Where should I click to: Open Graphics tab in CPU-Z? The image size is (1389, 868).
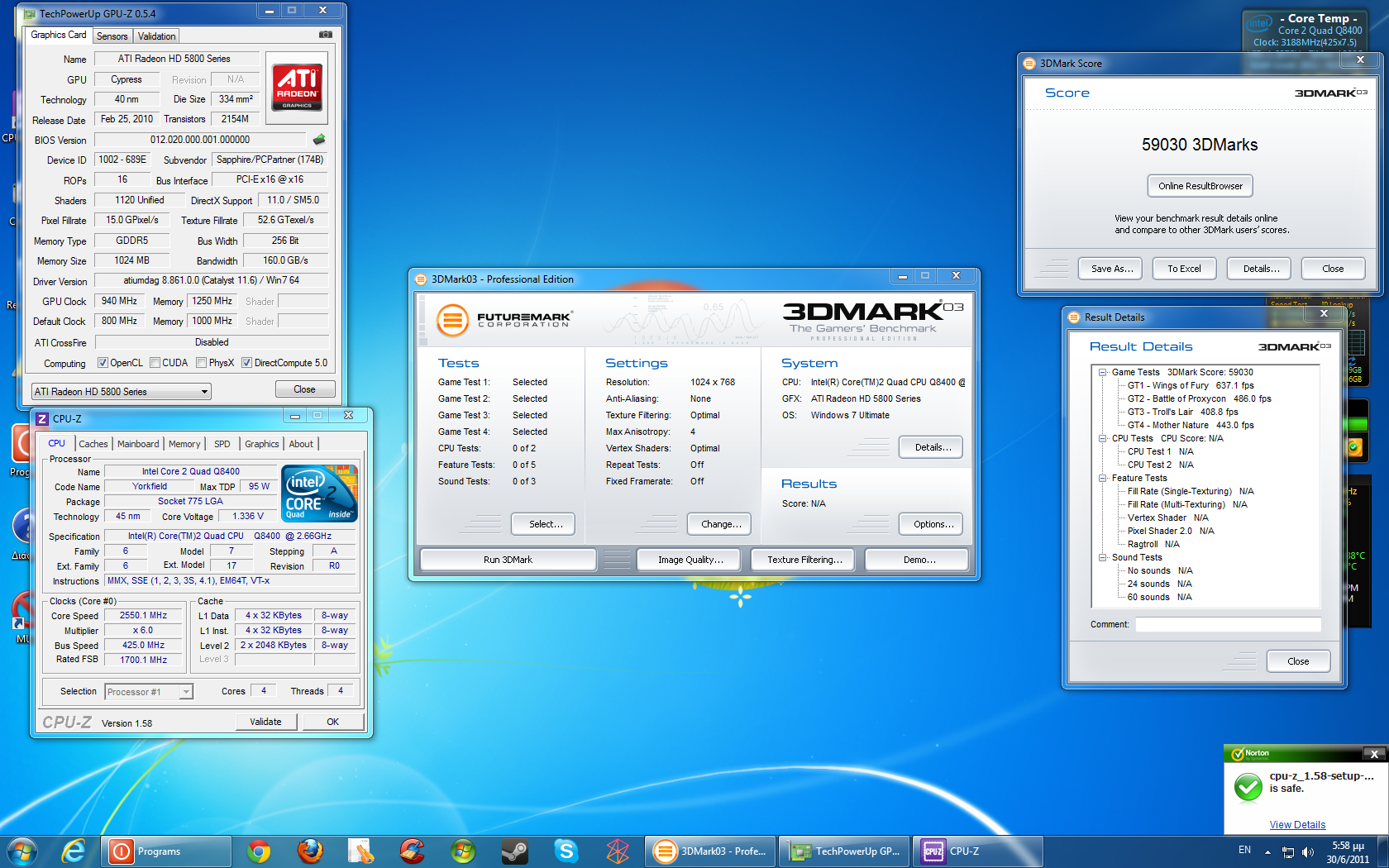click(x=262, y=444)
